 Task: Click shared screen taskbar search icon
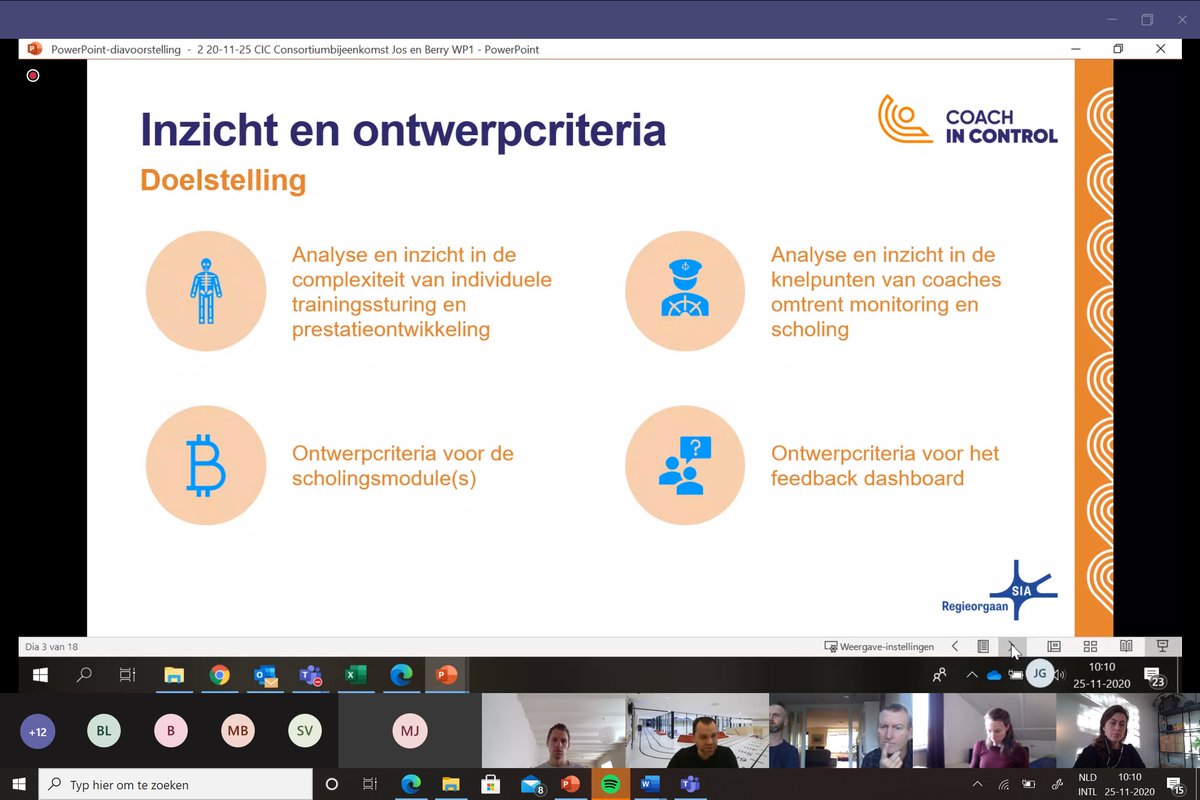pos(84,675)
